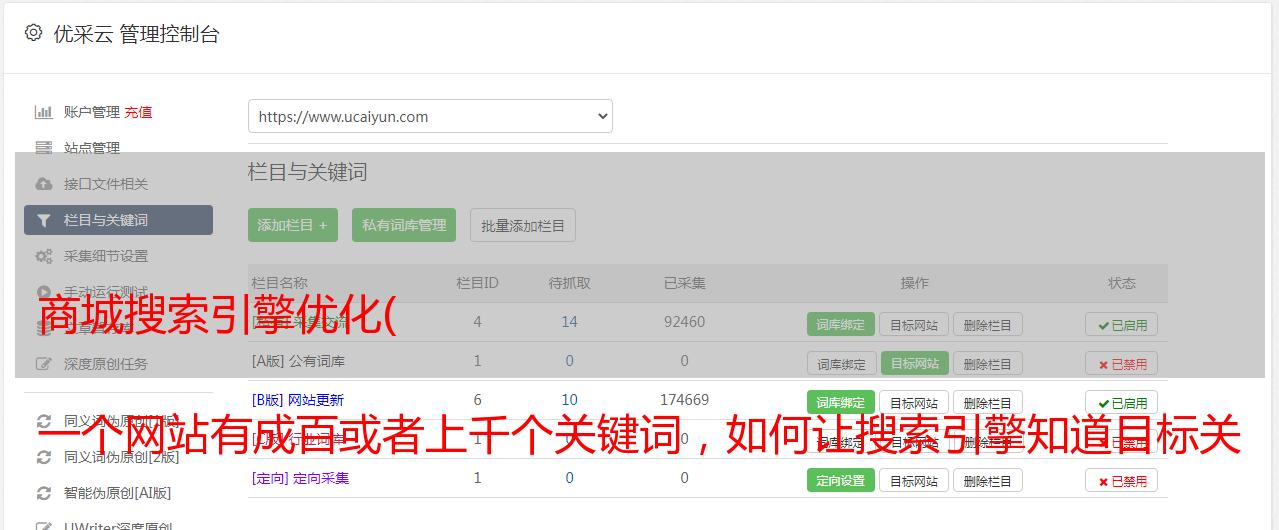Click the [A版] 公有词库 name
This screenshot has width=1279, height=530.
click(298, 361)
